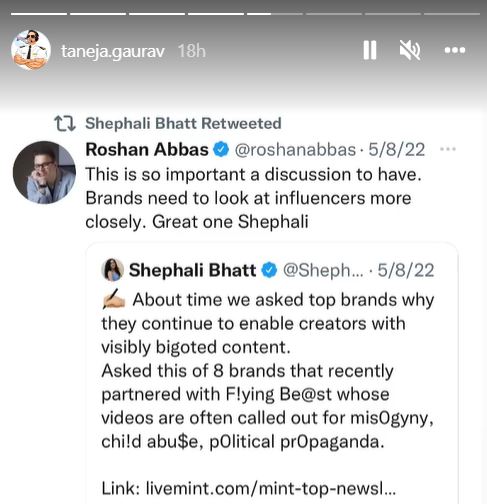The width and height of the screenshot is (487, 504).
Task: Open the @roshanabbas handle
Action: [295, 150]
